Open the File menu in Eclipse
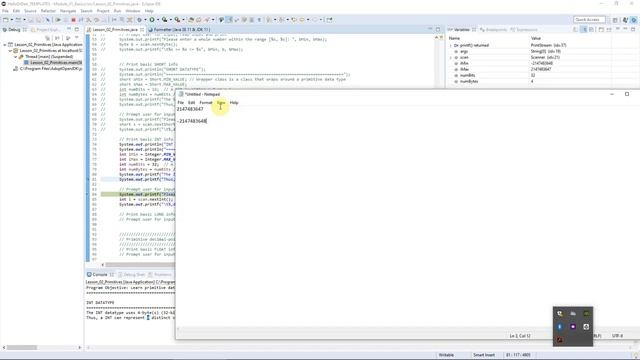Viewport: 640px width, 360px height. click(5, 11)
